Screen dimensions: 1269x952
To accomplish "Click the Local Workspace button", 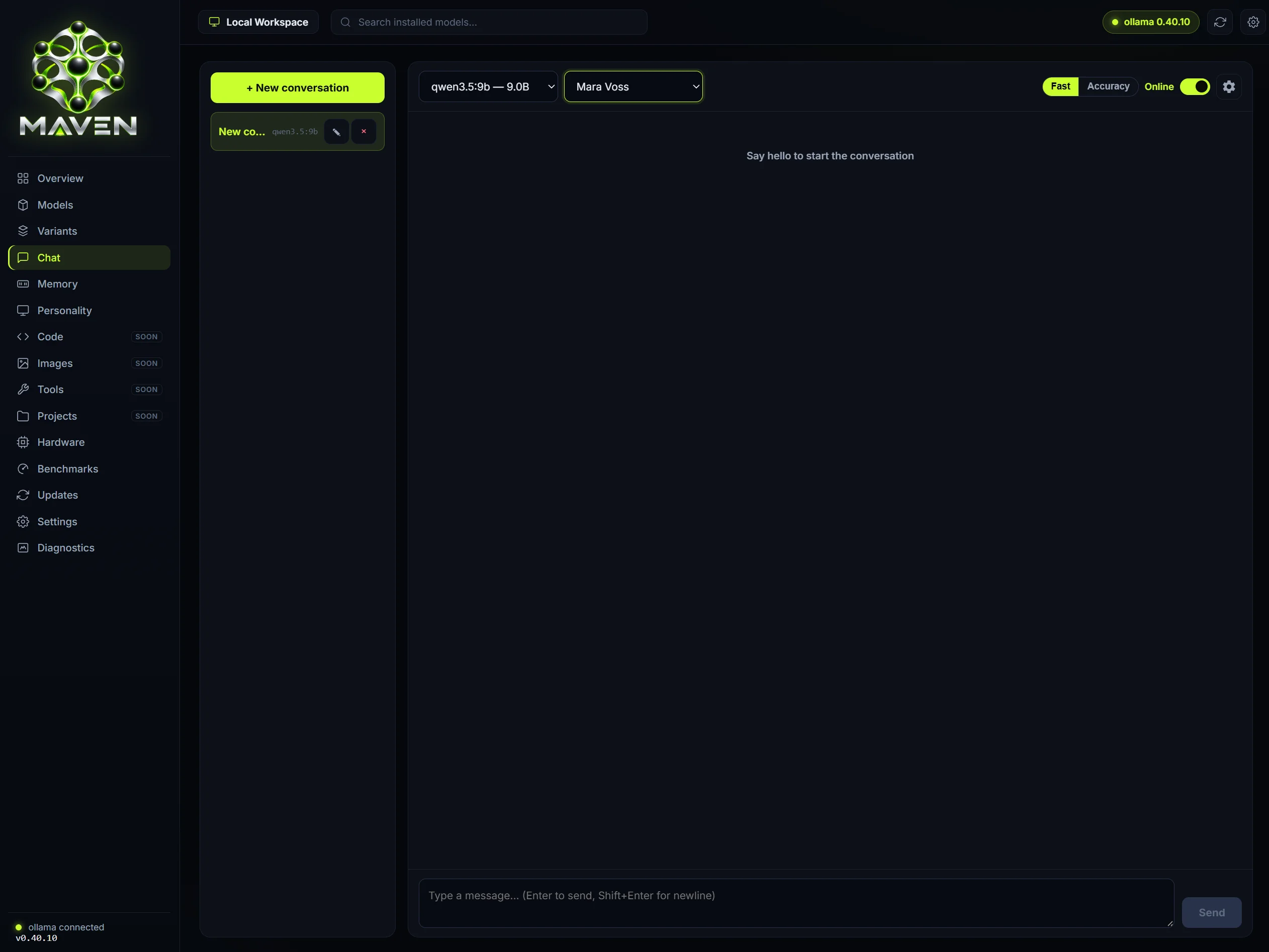I will pyautogui.click(x=258, y=22).
